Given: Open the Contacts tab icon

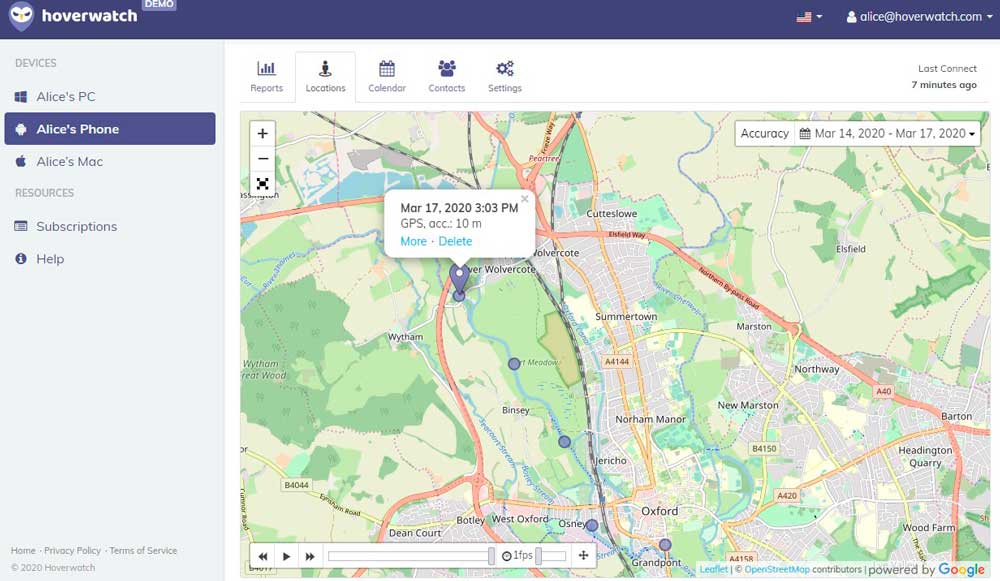Looking at the screenshot, I should pyautogui.click(x=446, y=69).
